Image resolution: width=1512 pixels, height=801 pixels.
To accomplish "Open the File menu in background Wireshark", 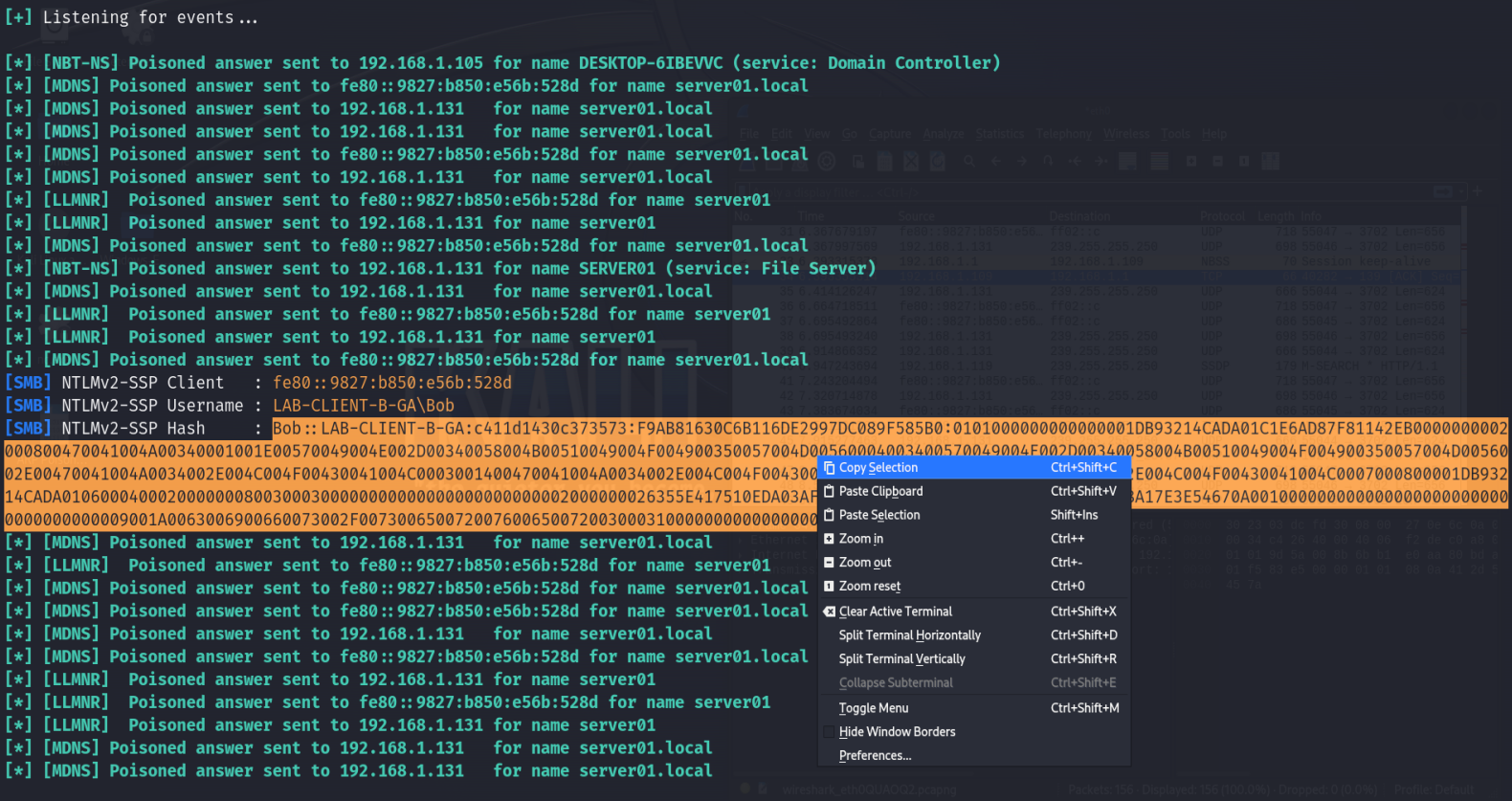I will (749, 134).
